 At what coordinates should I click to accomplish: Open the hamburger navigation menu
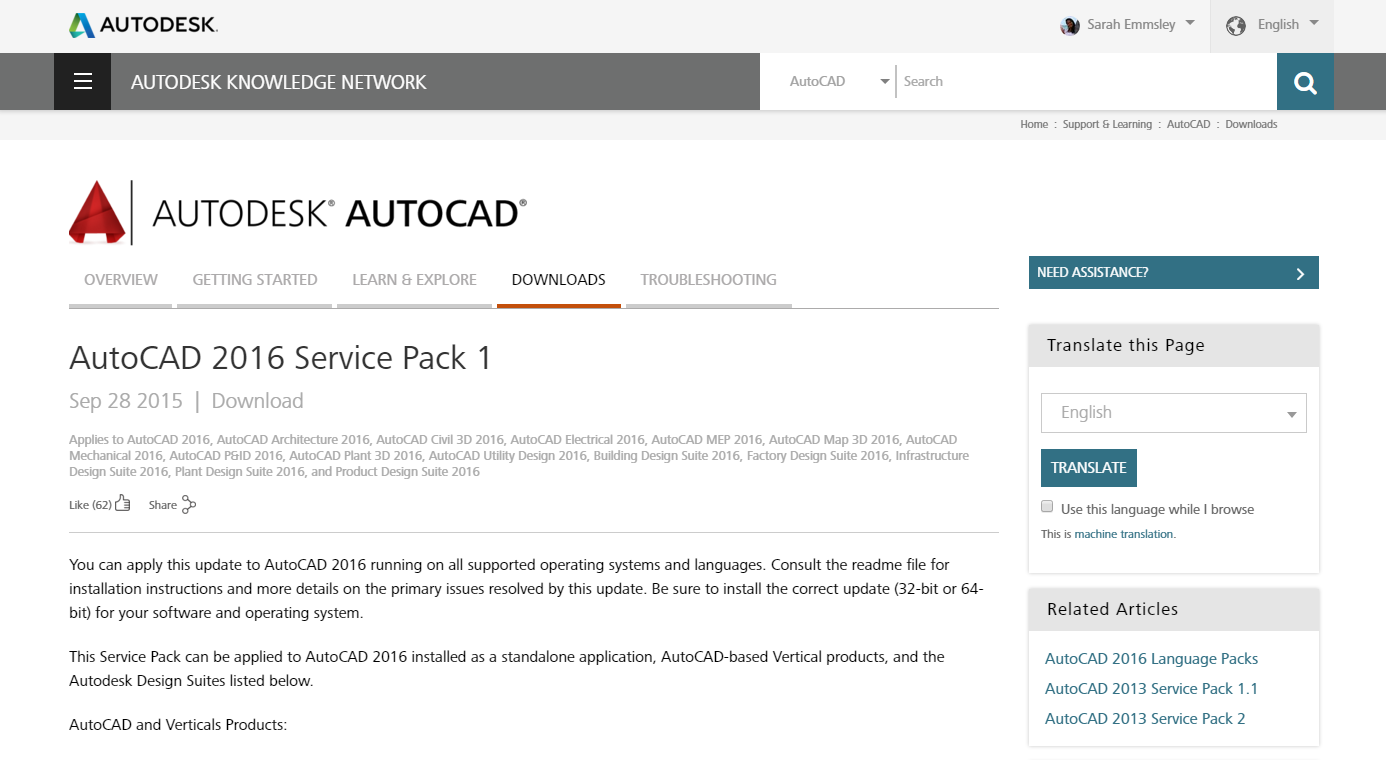83,81
